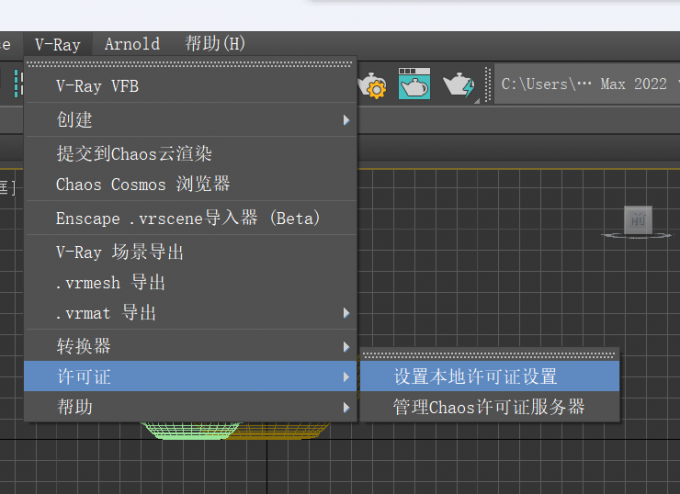Open the V-Ray menu
Viewport: 680px width, 494px height.
[58, 44]
